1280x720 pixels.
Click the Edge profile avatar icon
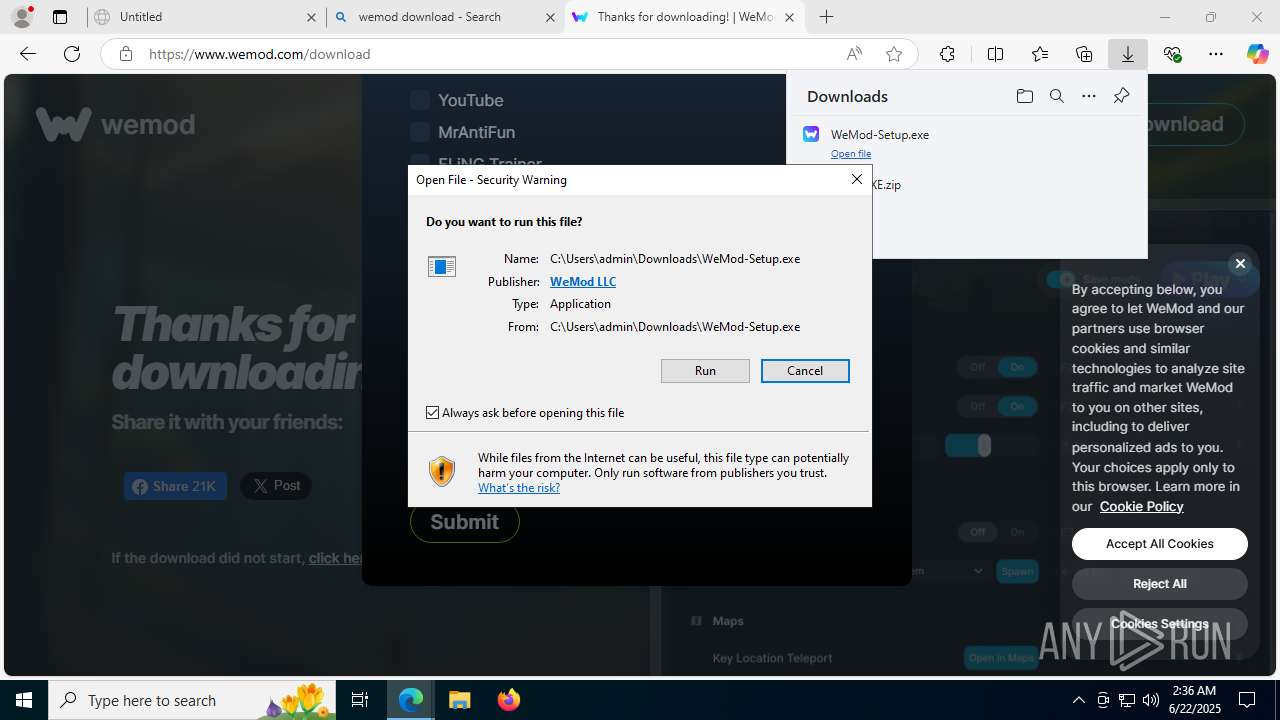coord(22,17)
